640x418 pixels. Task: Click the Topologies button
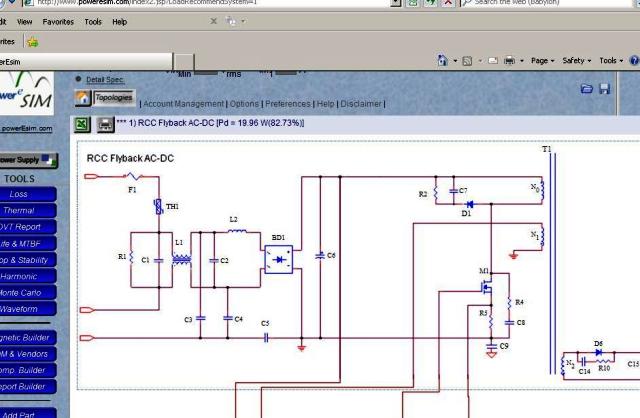tap(114, 98)
